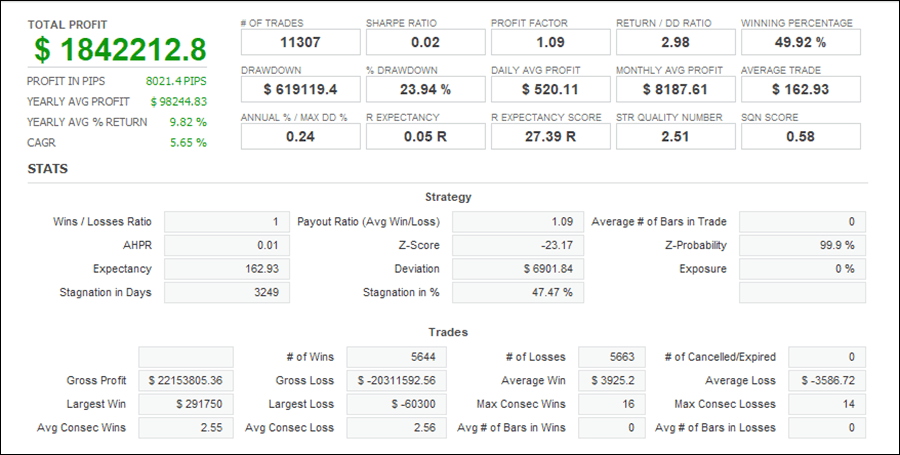Click the Return / DD Ratio value
This screenshot has height=455, width=900.
(x=675, y=42)
